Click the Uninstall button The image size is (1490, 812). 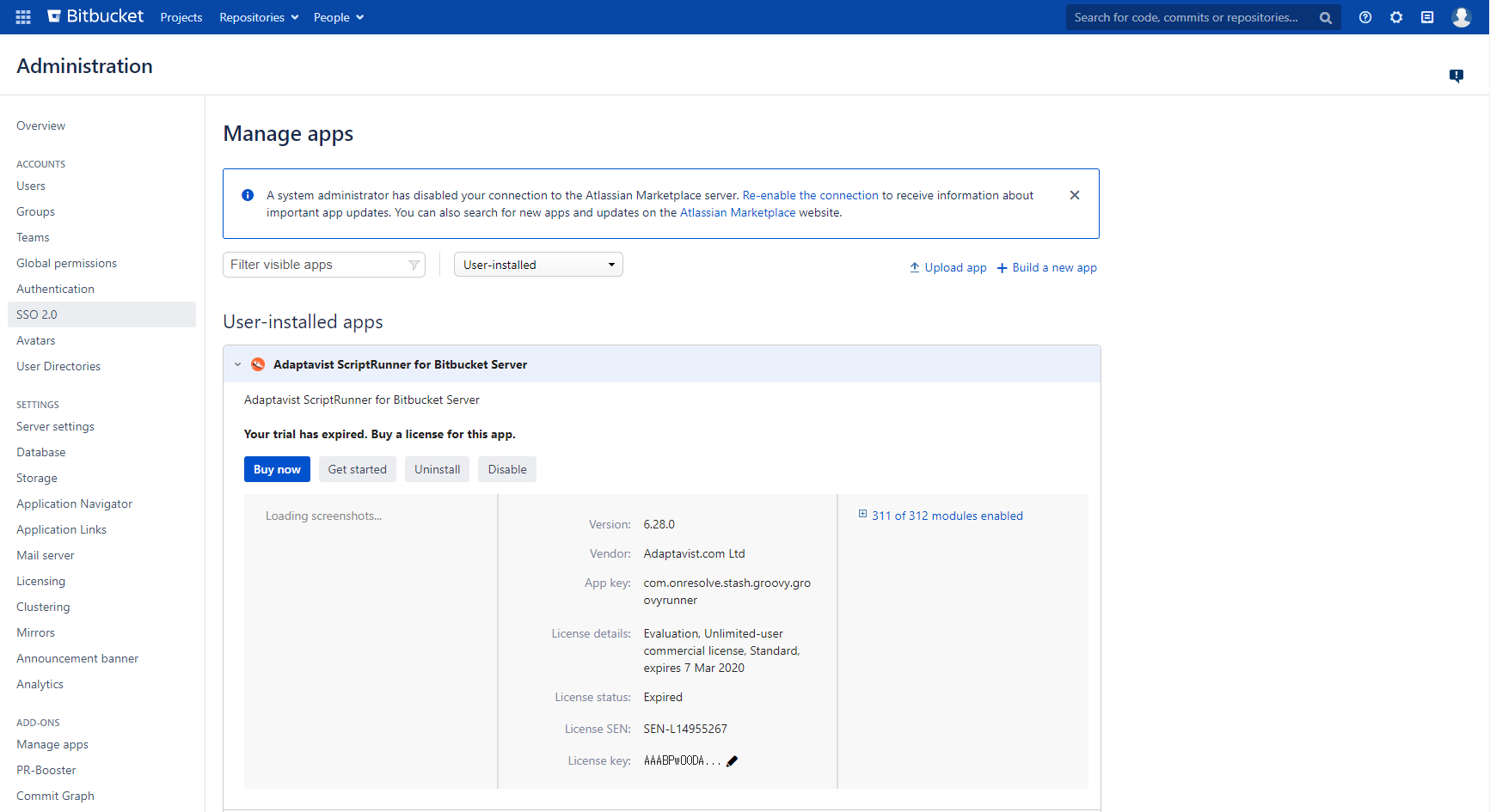click(x=438, y=469)
